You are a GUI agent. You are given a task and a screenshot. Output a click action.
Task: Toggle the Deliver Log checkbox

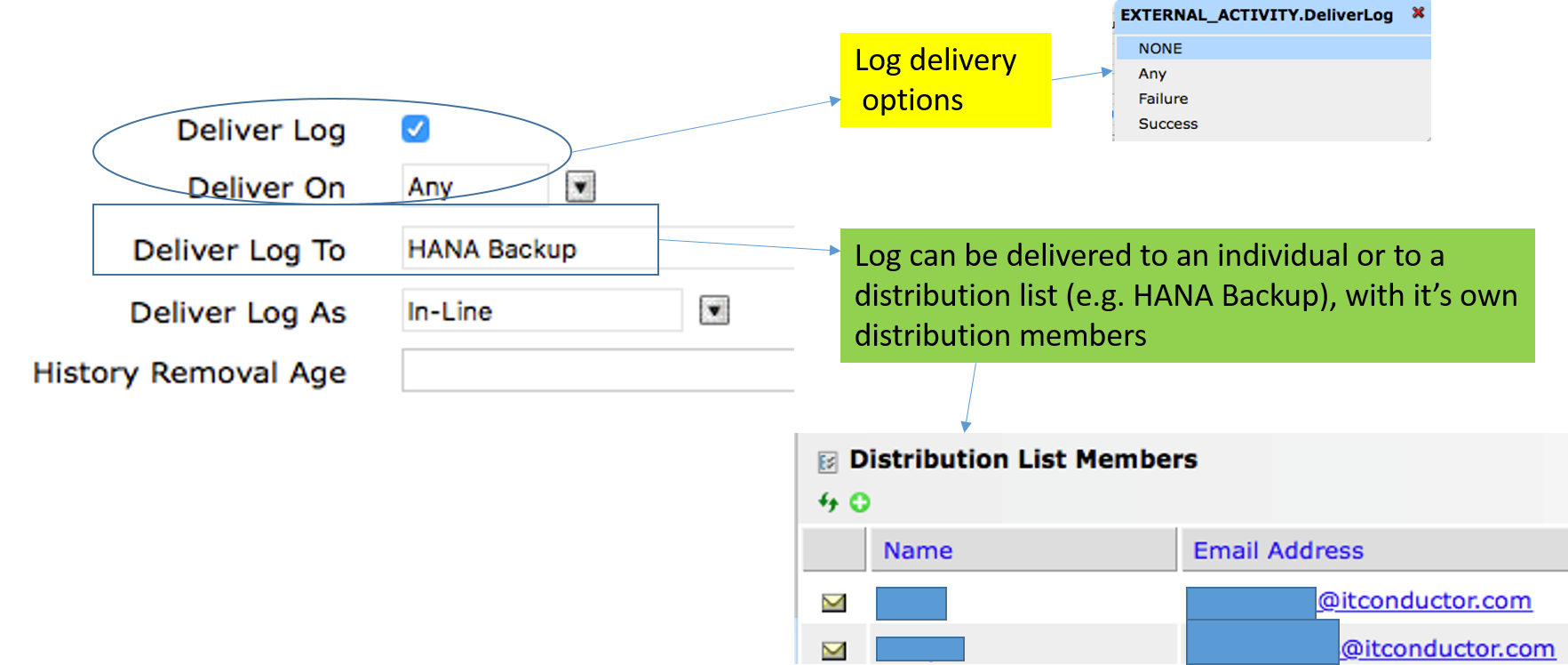point(414,129)
